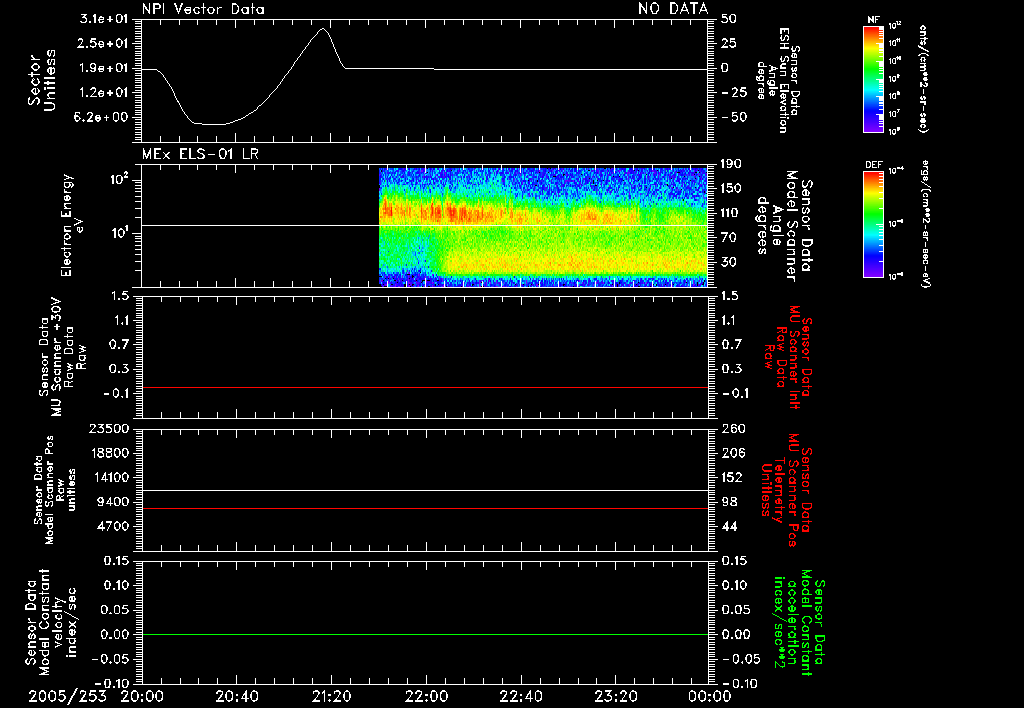Viewport: 1024px width, 708px height.
Task: Click the DEF label above the color bar
Action: tap(873, 165)
